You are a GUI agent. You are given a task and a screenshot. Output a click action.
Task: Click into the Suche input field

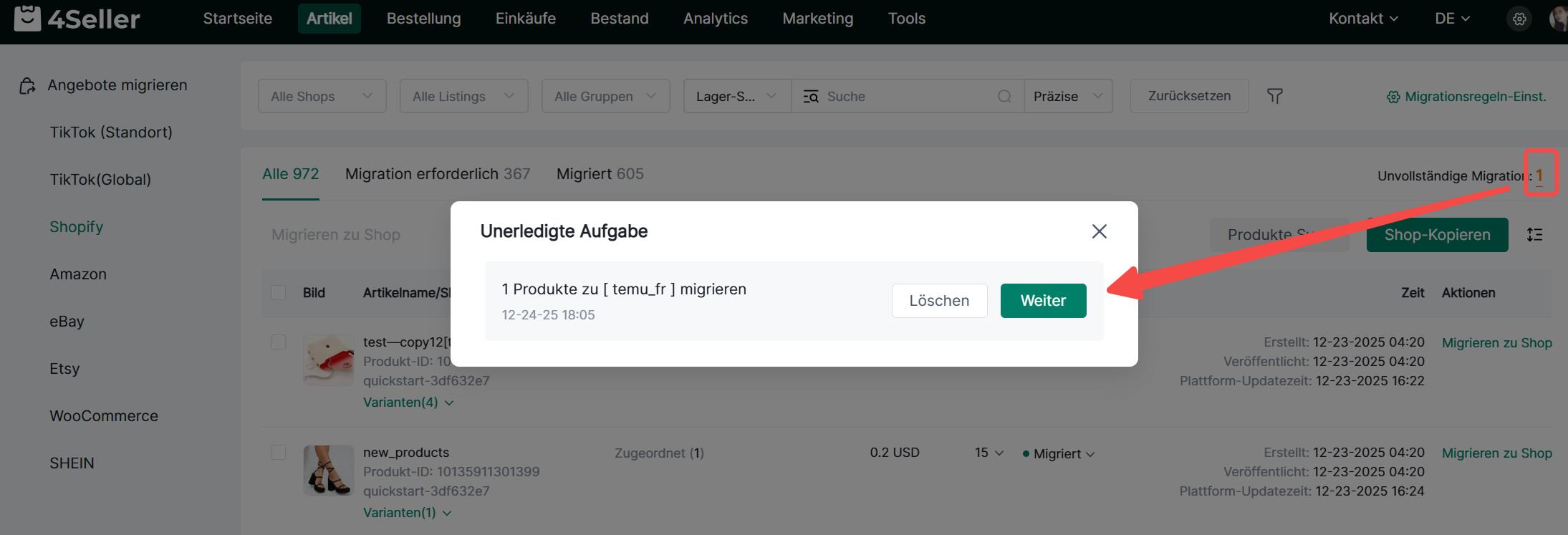pos(906,97)
